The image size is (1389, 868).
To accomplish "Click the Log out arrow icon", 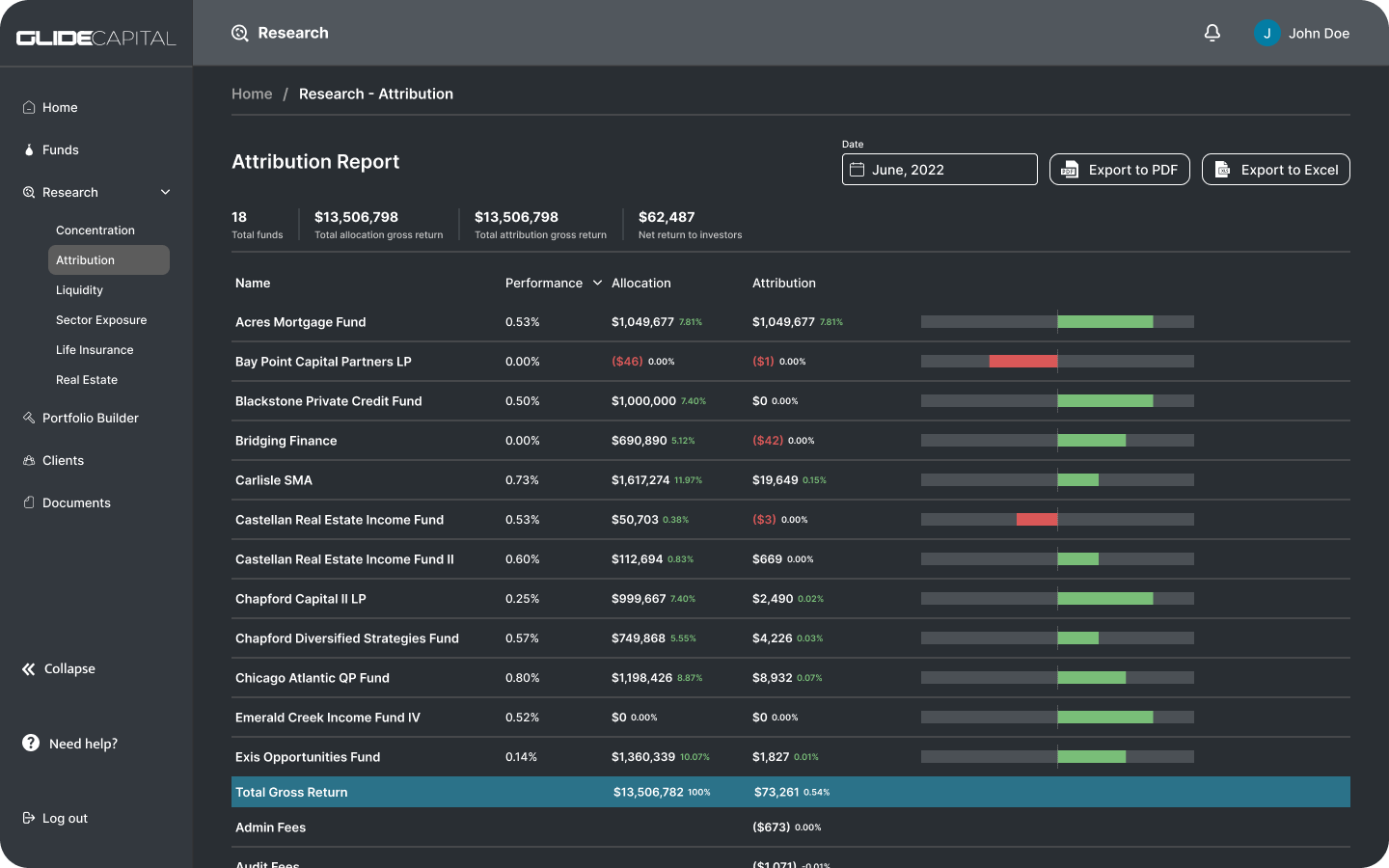I will point(29,818).
